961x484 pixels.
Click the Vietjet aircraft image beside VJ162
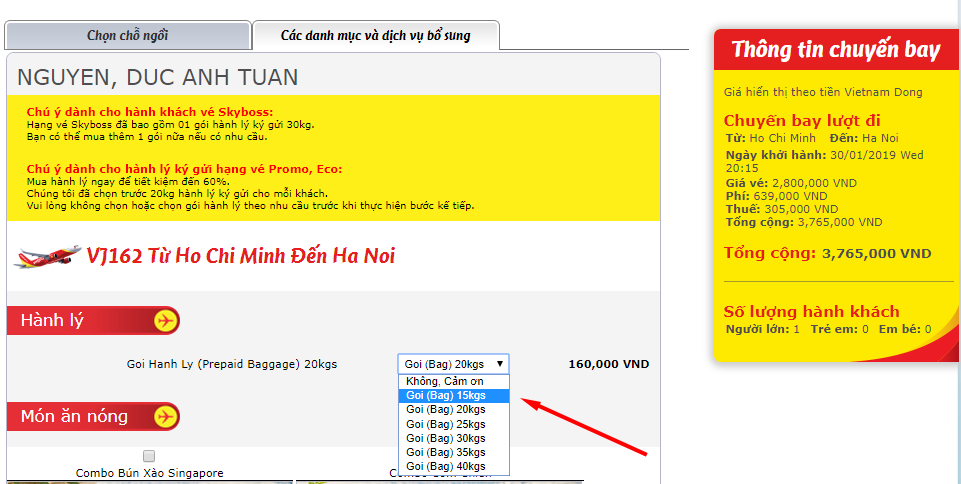(x=47, y=256)
